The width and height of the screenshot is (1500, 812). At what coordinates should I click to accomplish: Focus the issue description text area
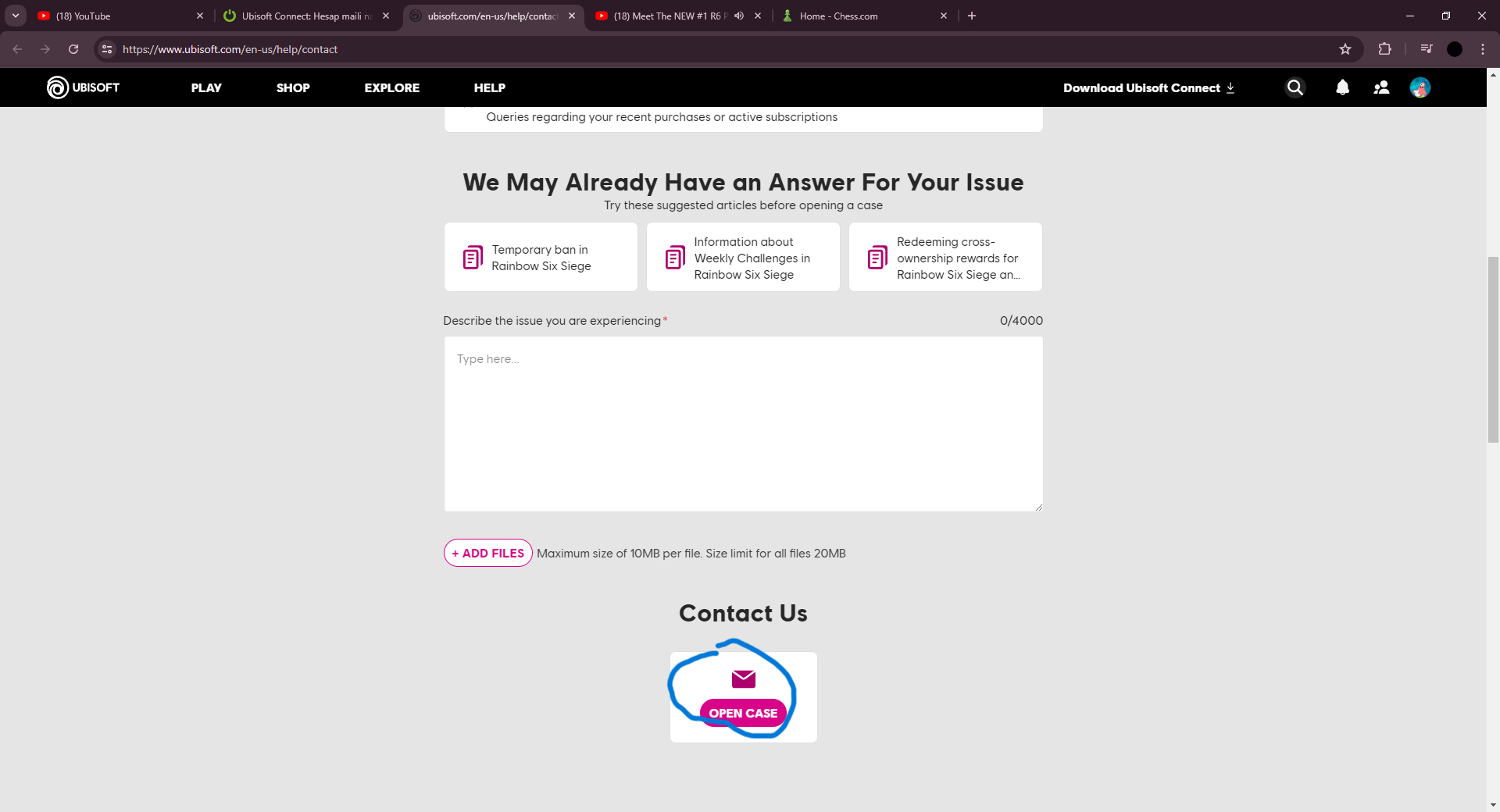pyautogui.click(x=743, y=424)
